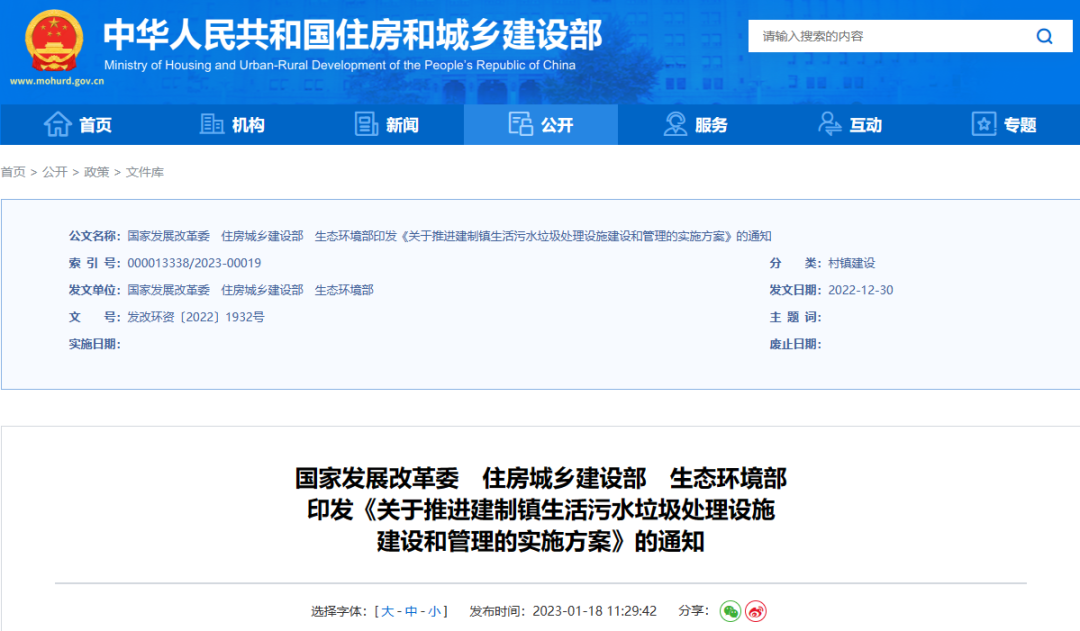The height and width of the screenshot is (631, 1080).
Task: Click the national emblem logo
Action: click(55, 42)
